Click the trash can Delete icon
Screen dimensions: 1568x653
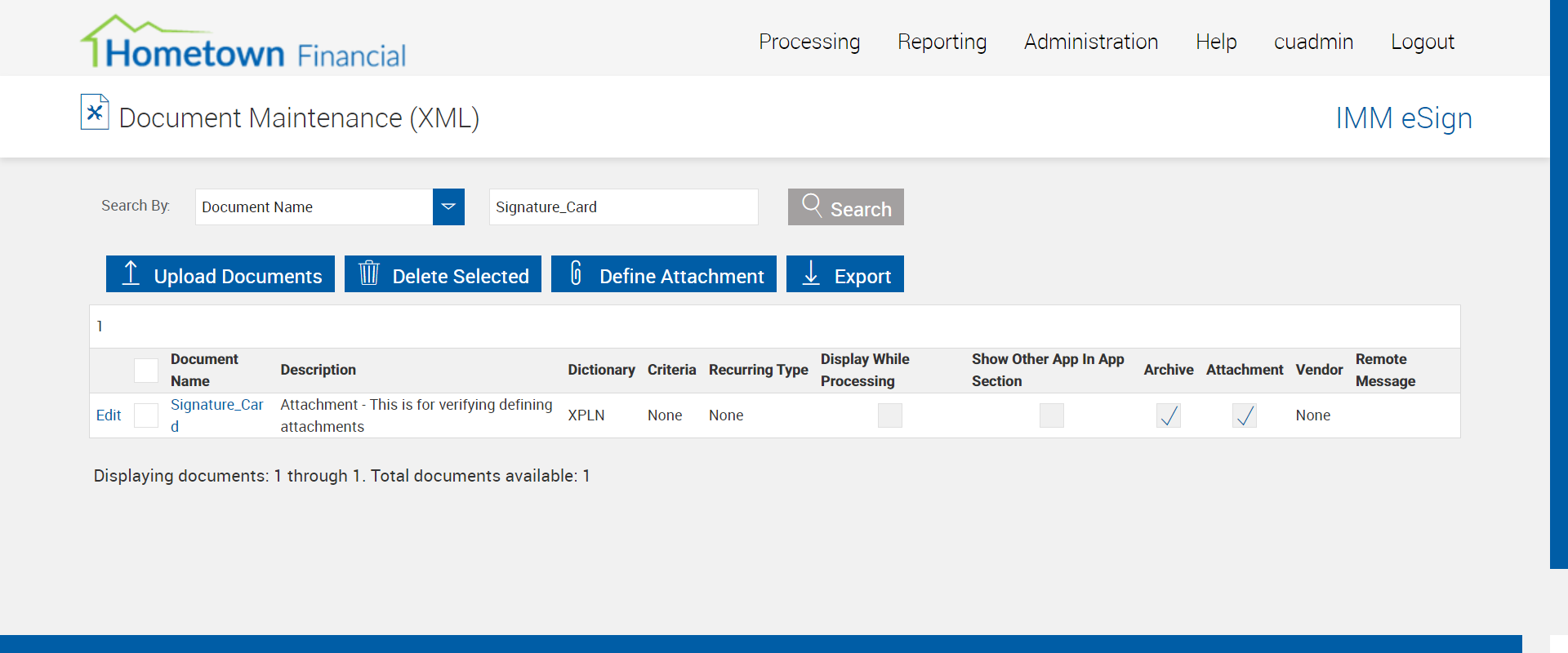[x=369, y=273]
